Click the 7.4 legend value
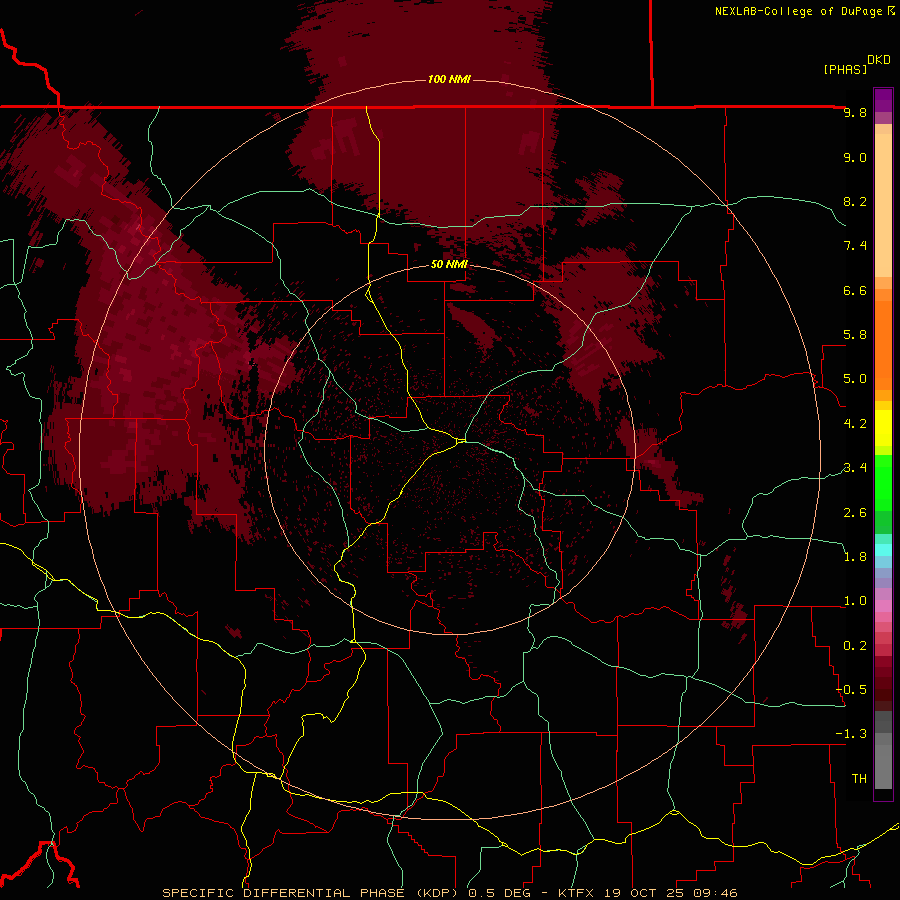Image resolution: width=900 pixels, height=900 pixels. 855,246
